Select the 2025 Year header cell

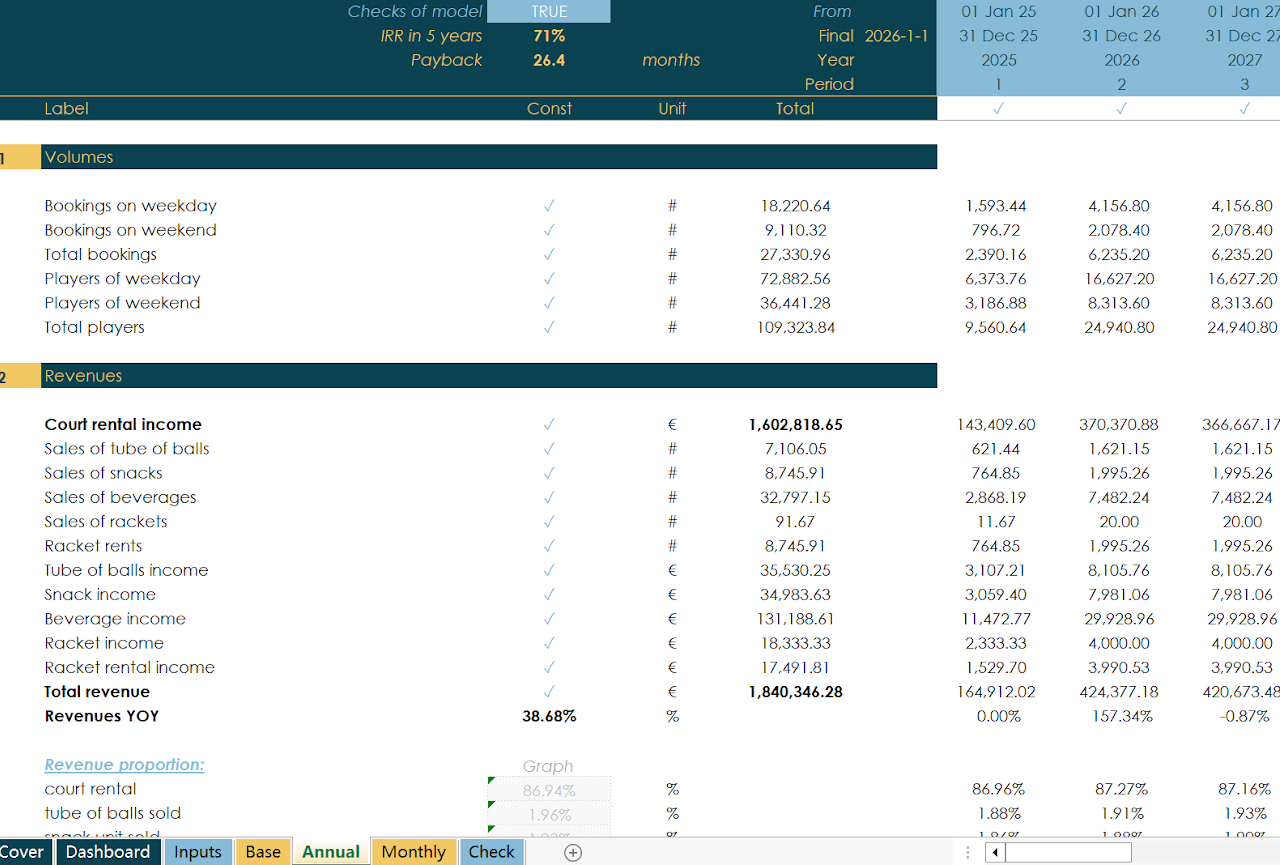point(998,60)
